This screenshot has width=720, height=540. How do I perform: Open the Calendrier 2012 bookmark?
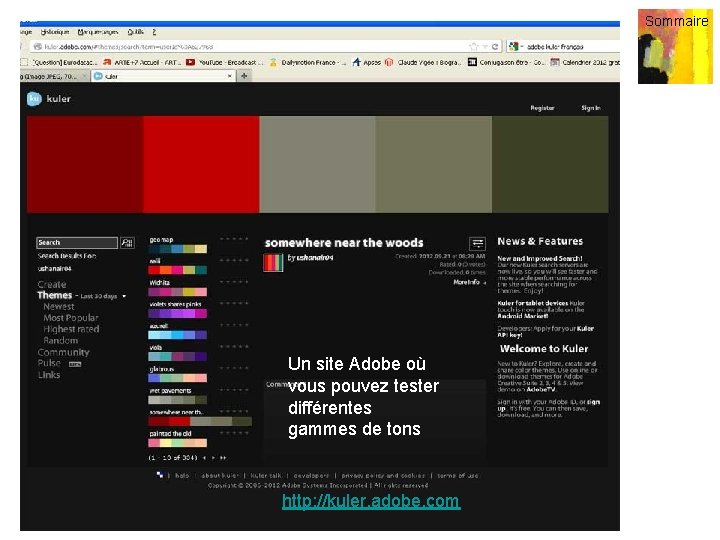(585, 62)
